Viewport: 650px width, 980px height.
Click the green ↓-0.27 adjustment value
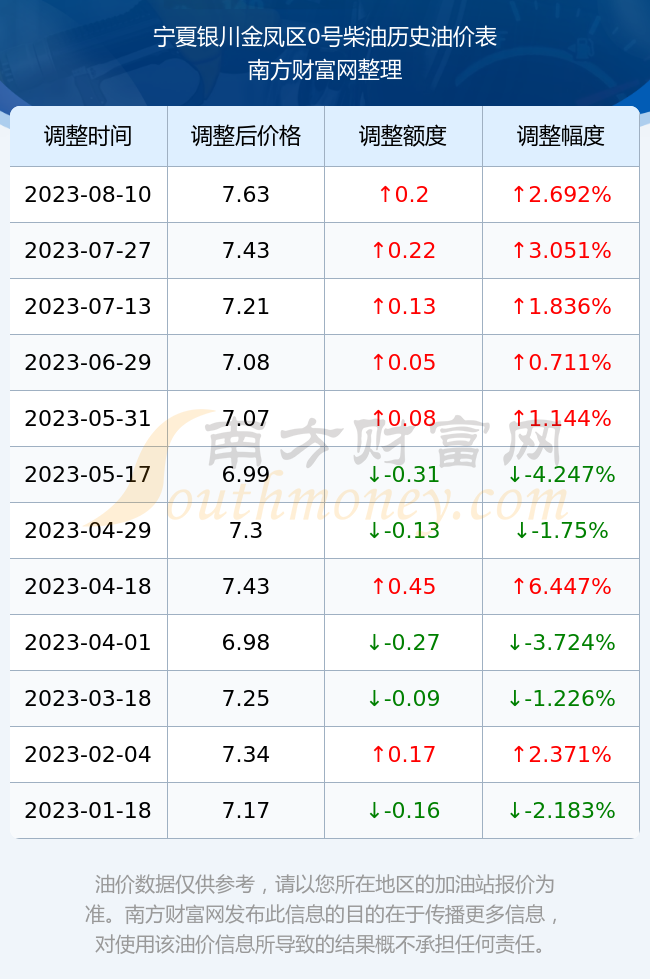[x=403, y=642]
